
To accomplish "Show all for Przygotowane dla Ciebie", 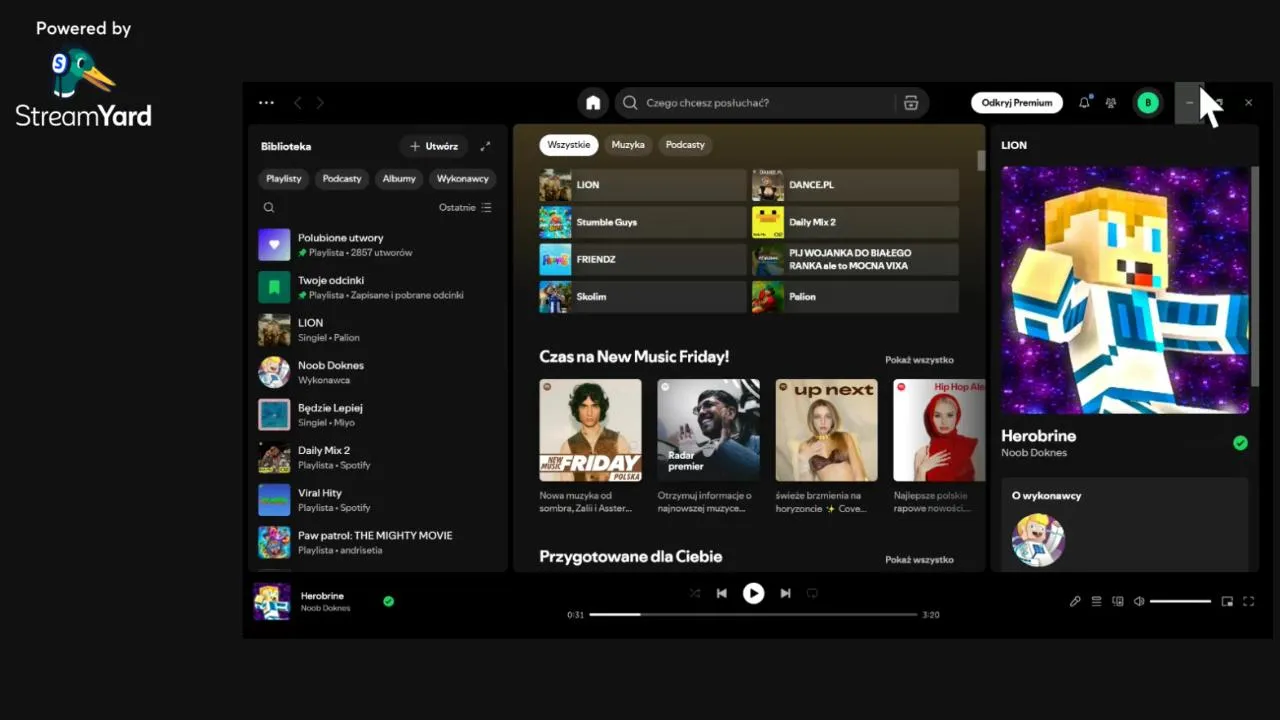I will point(919,560).
